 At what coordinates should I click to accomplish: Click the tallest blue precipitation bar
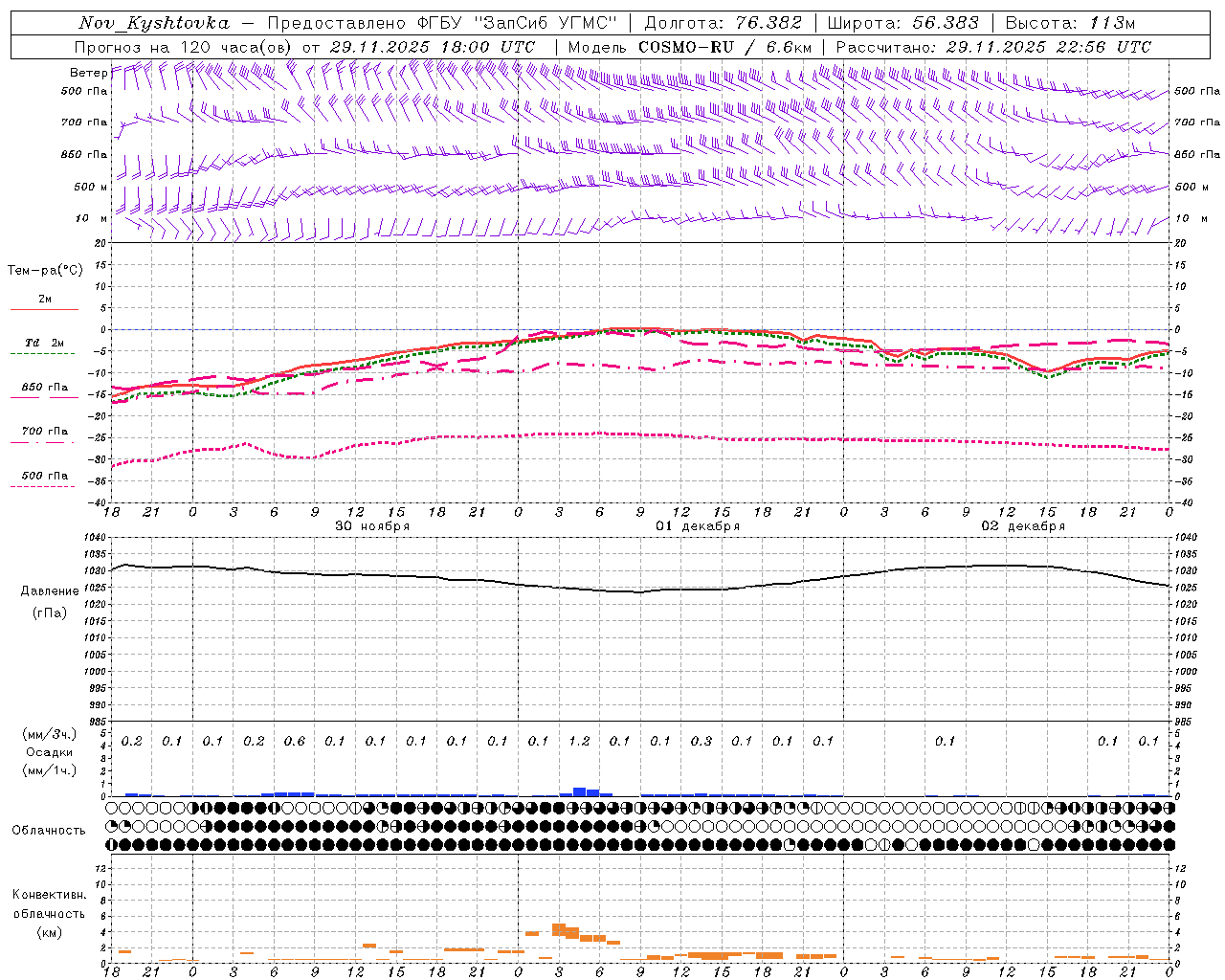579,791
